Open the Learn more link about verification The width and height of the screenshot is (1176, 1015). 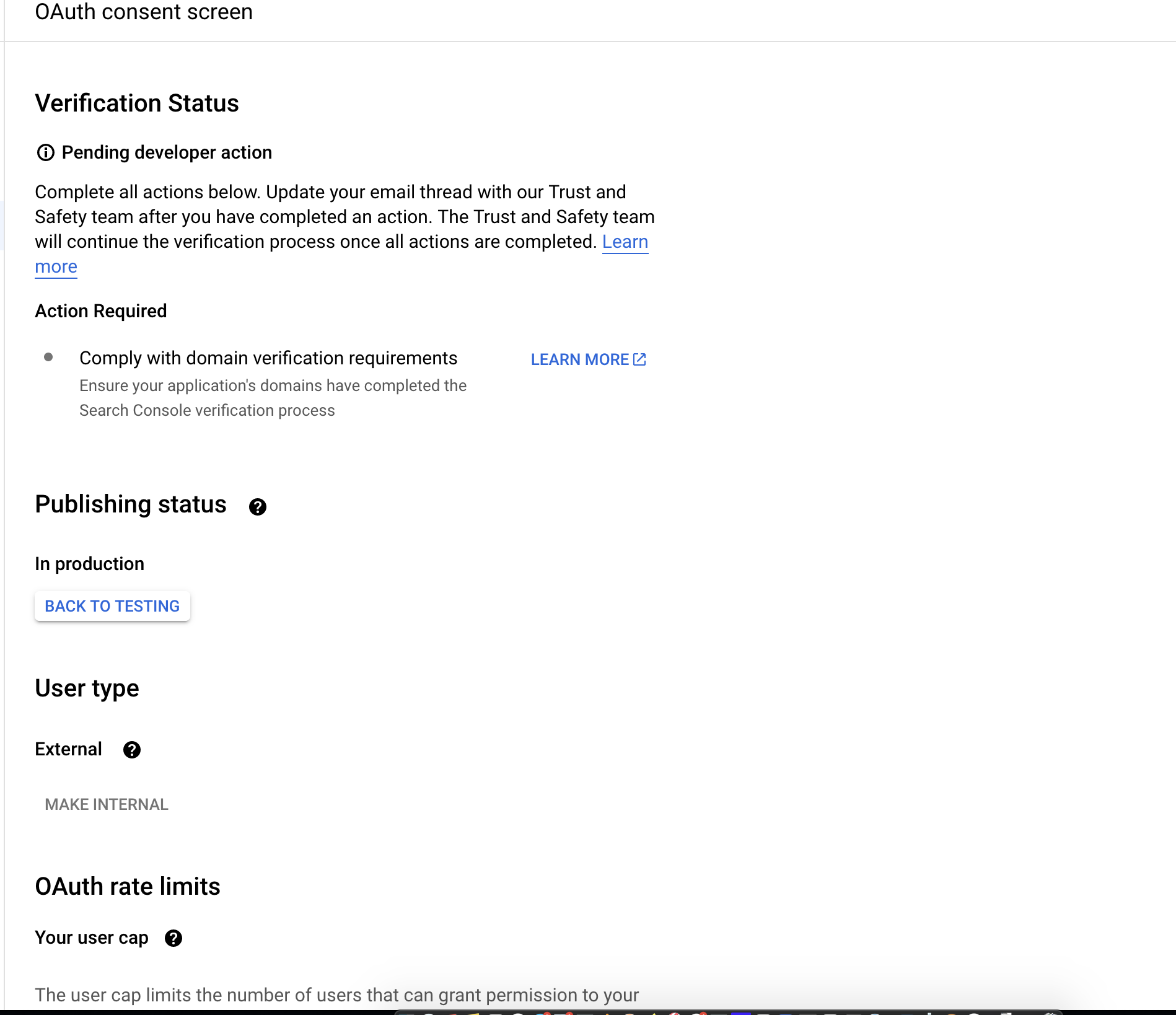pos(625,242)
